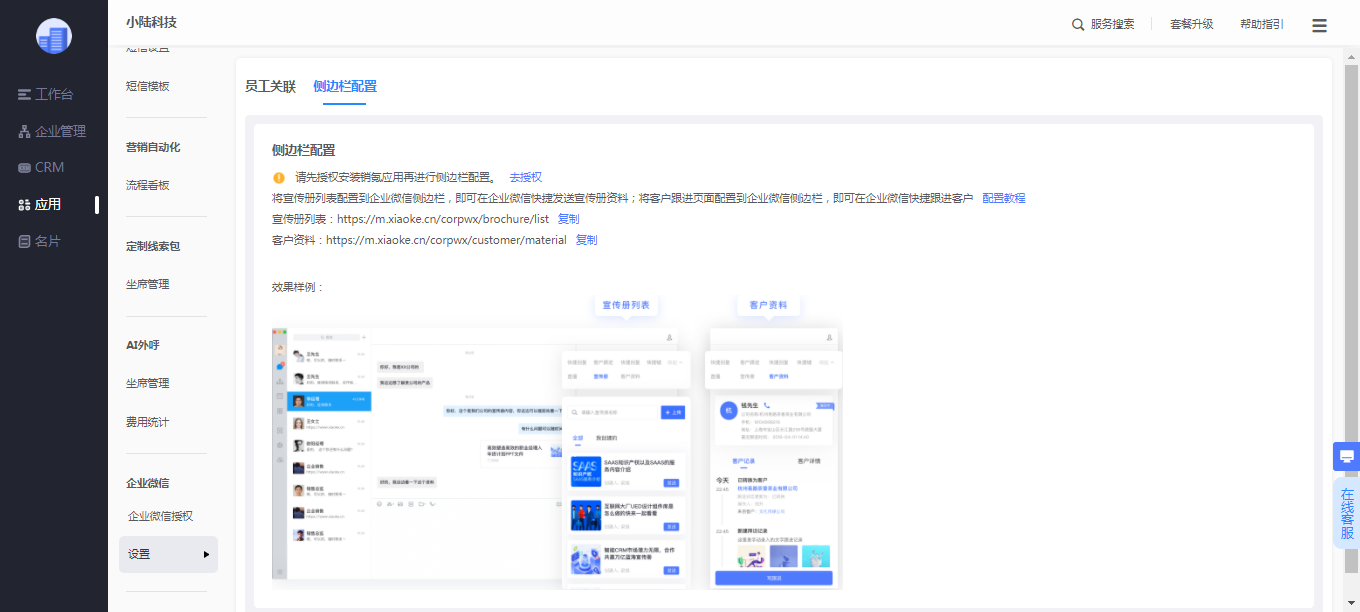Image resolution: width=1360 pixels, height=612 pixels.
Task: Open 企业微信授权 menu item
Action: click(161, 516)
